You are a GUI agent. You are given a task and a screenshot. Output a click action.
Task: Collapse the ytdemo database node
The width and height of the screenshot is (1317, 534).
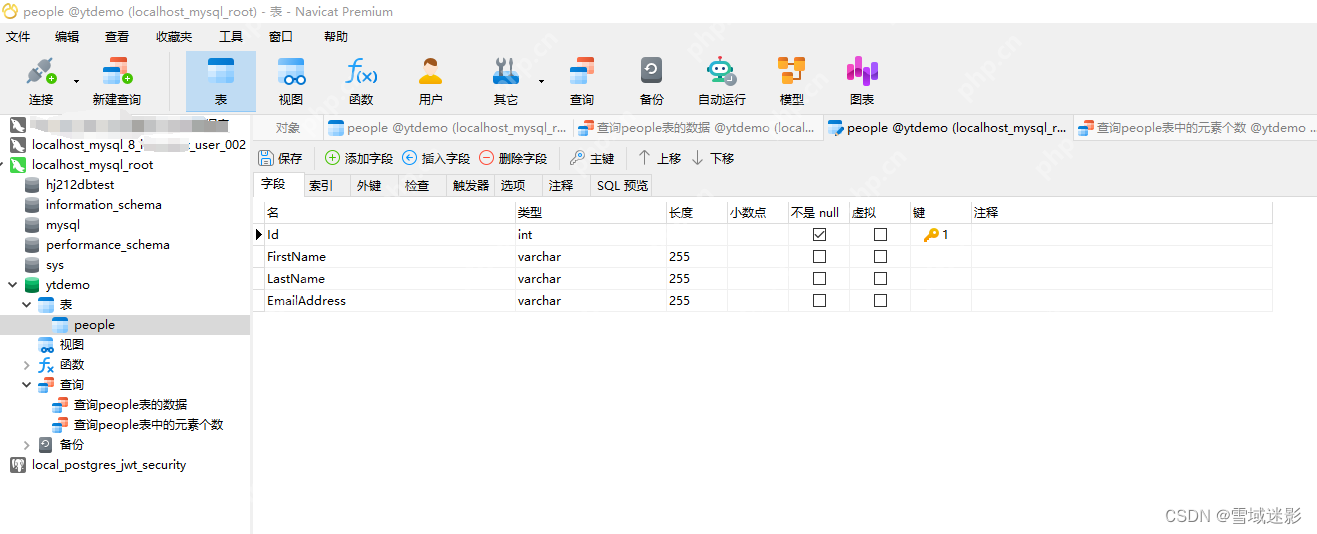[x=13, y=285]
